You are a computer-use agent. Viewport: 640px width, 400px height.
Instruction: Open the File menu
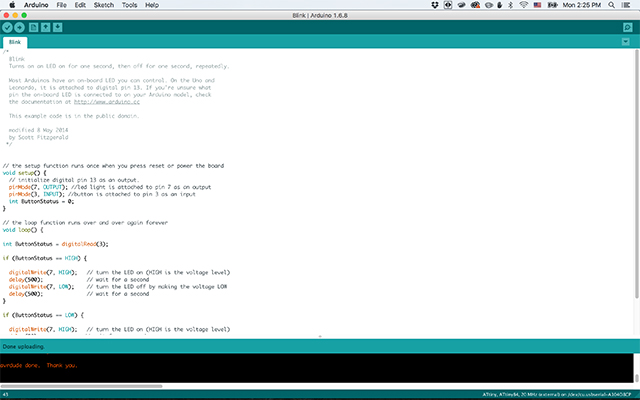(x=61, y=5)
